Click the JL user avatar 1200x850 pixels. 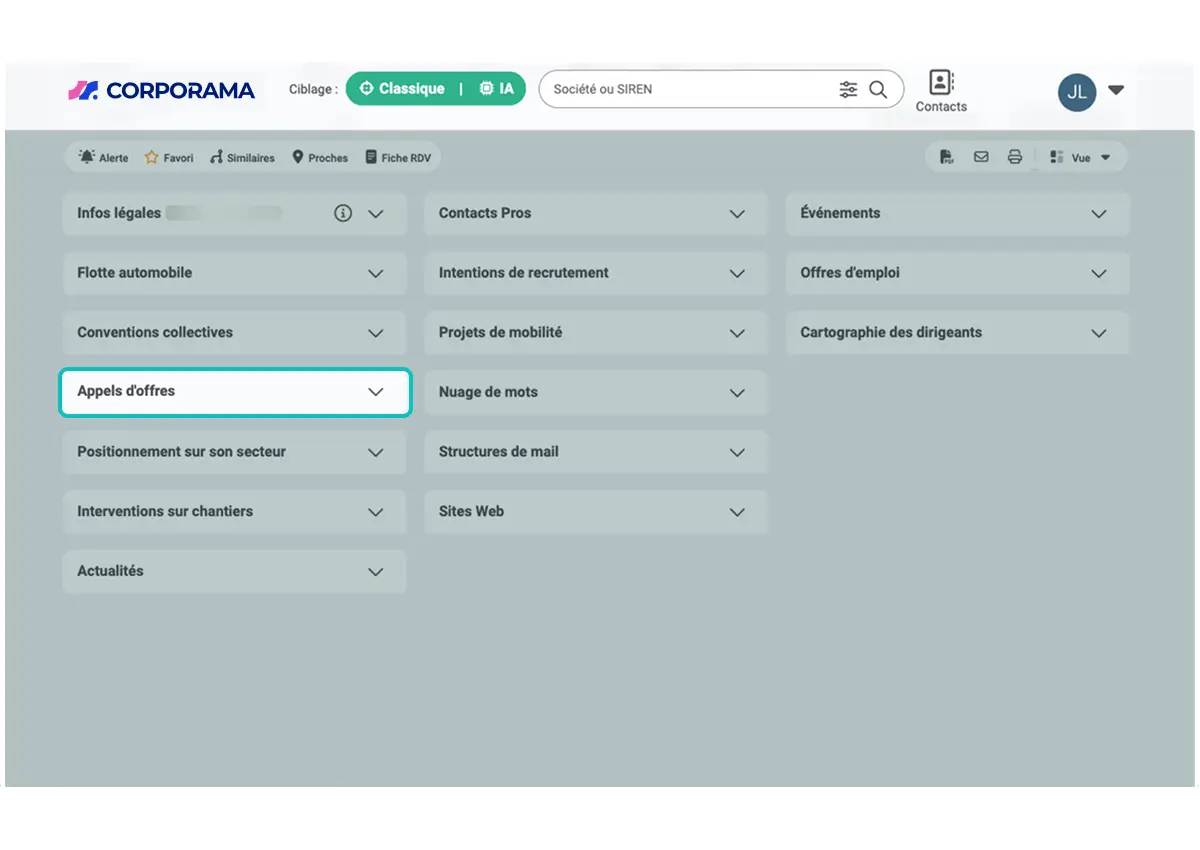1077,92
